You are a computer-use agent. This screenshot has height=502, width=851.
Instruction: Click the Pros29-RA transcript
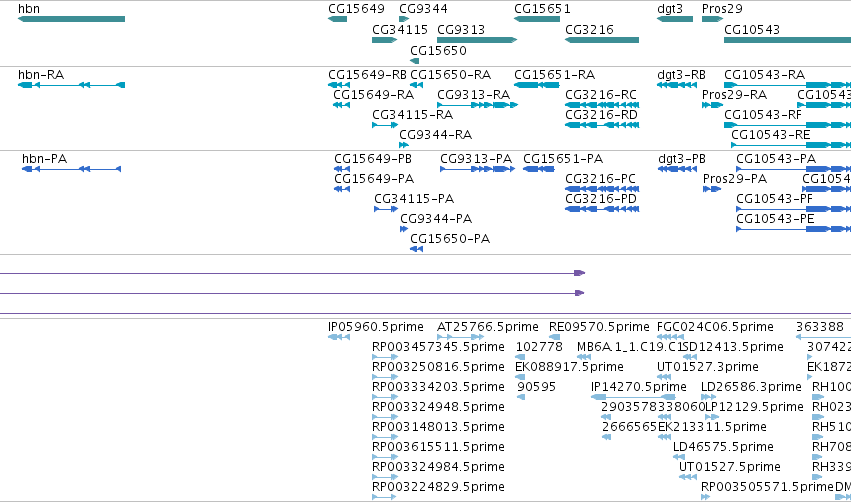coord(712,105)
